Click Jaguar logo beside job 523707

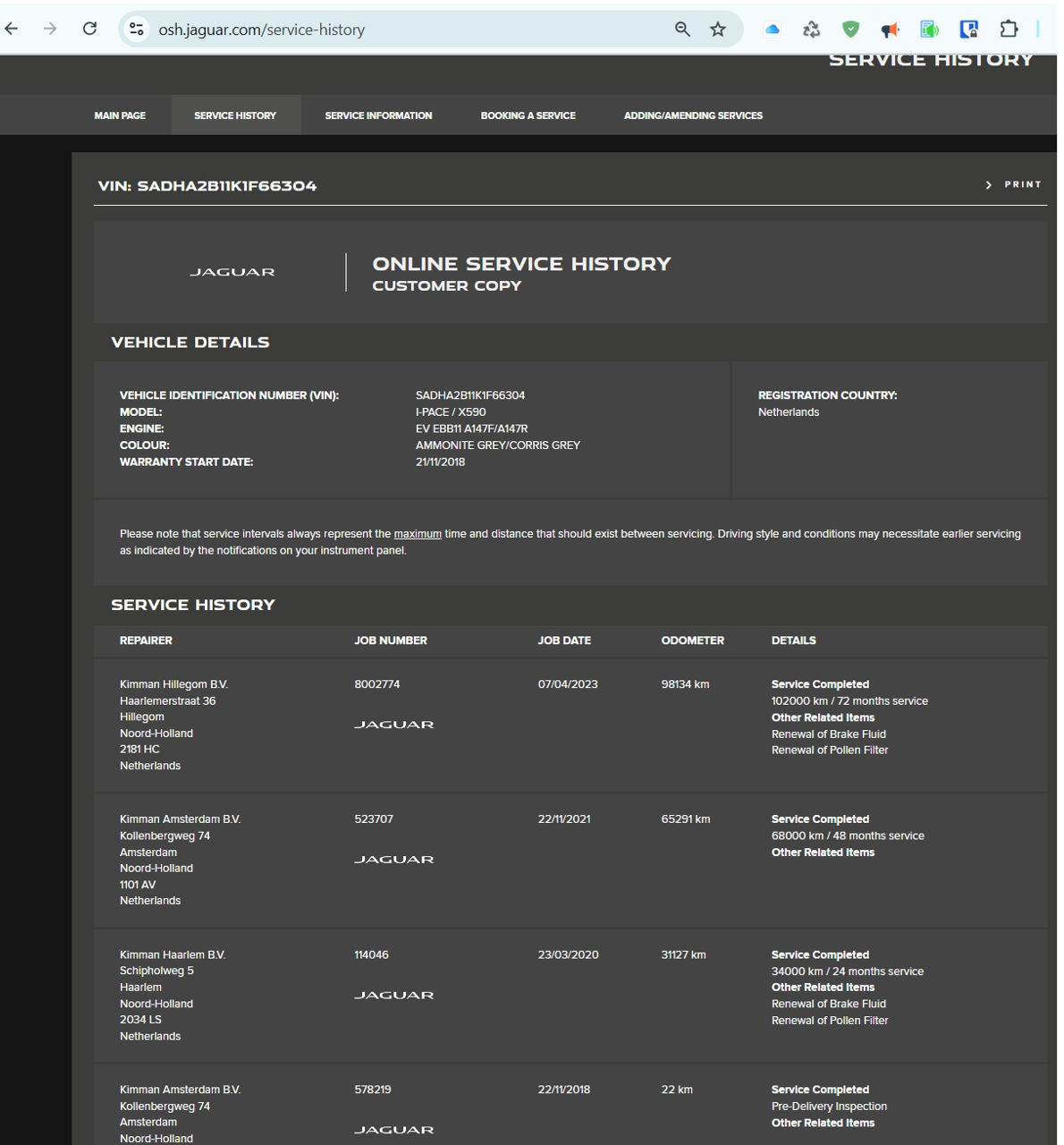pyautogui.click(x=394, y=860)
